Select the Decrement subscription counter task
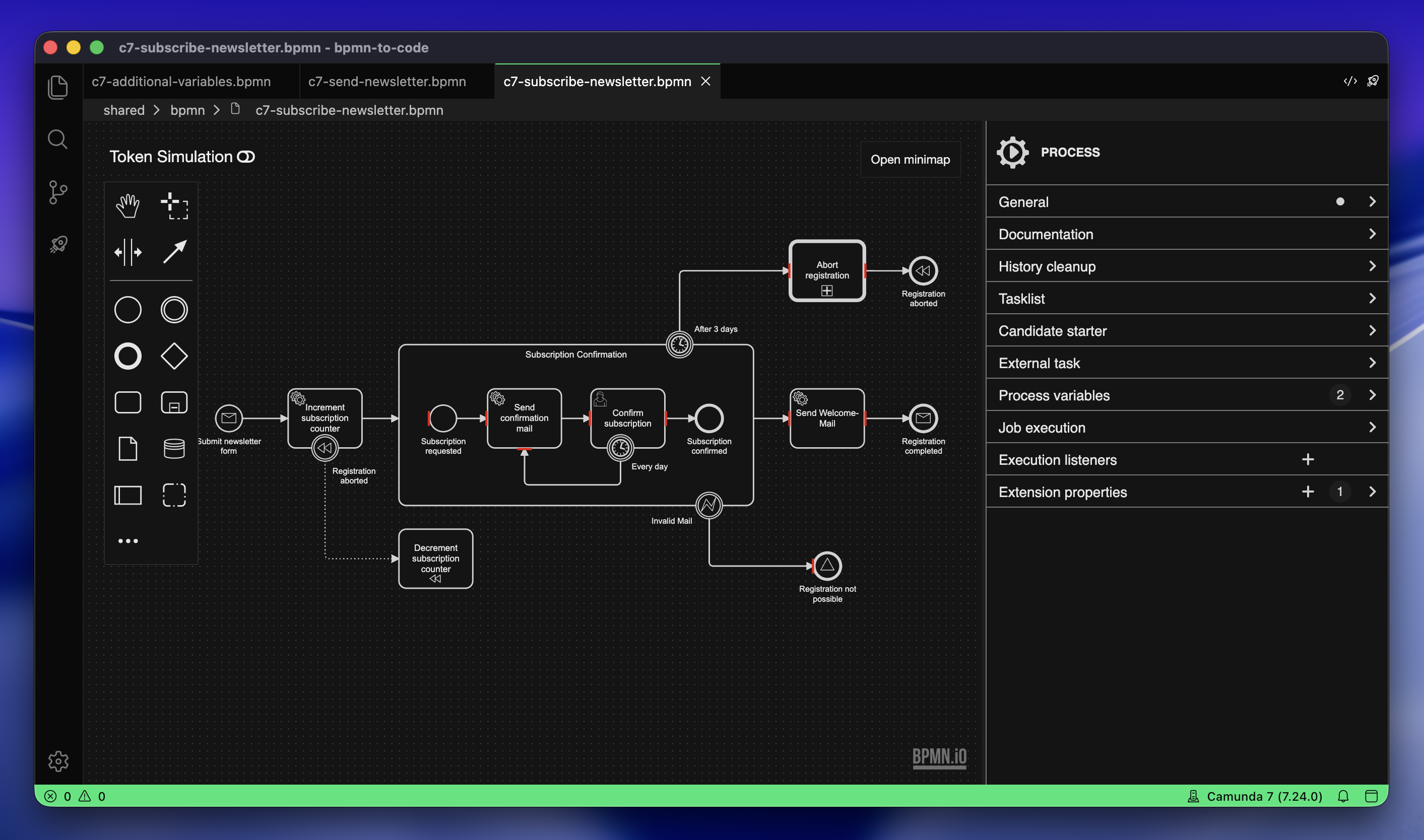This screenshot has height=840, width=1424. (435, 558)
